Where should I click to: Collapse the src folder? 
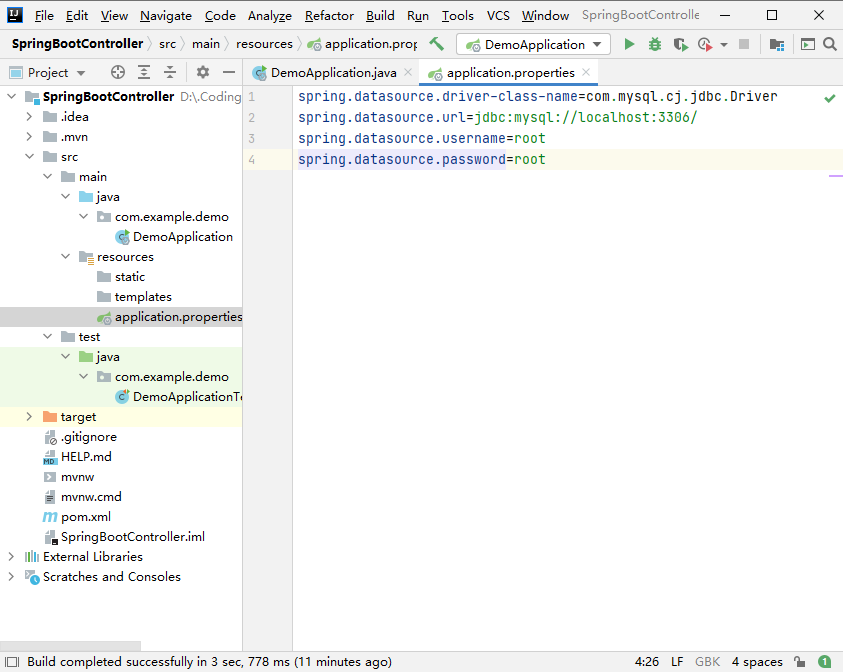[x=30, y=156]
